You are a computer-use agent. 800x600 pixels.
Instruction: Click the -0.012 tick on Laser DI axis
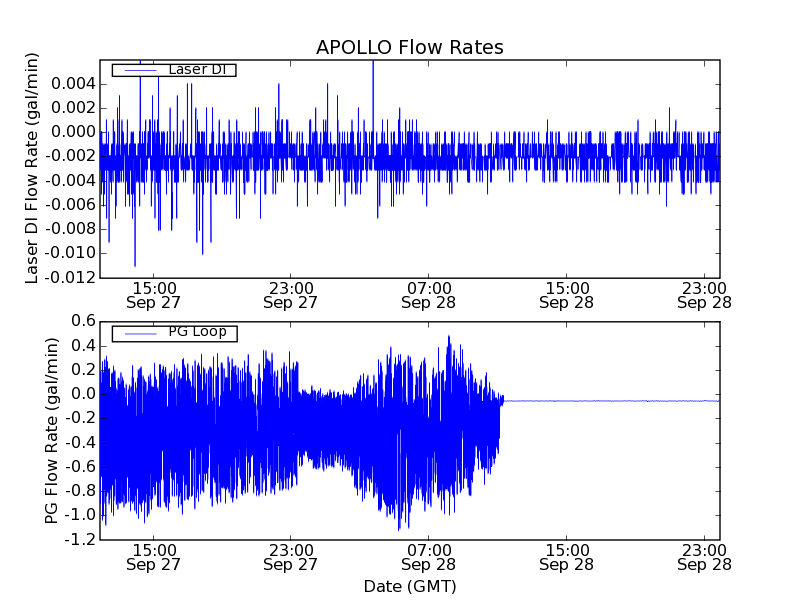point(71,278)
